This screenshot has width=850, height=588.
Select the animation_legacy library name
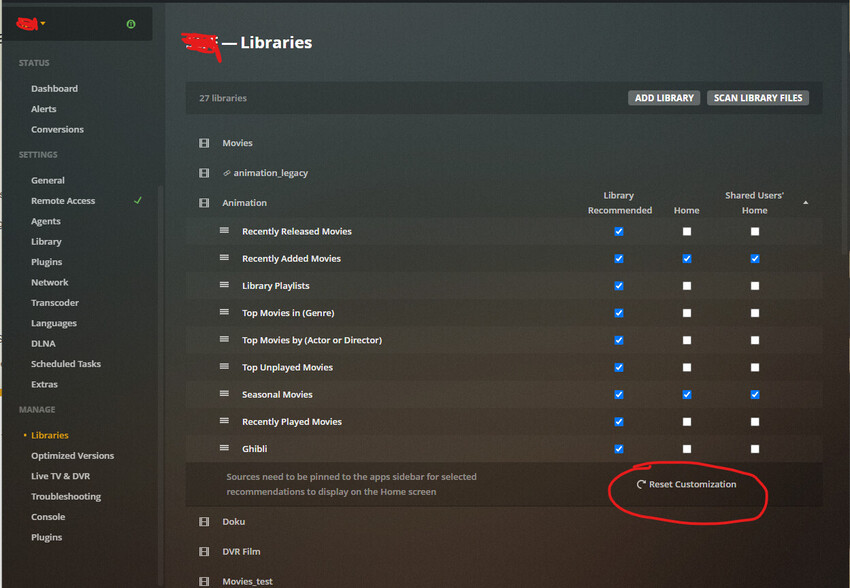point(271,173)
